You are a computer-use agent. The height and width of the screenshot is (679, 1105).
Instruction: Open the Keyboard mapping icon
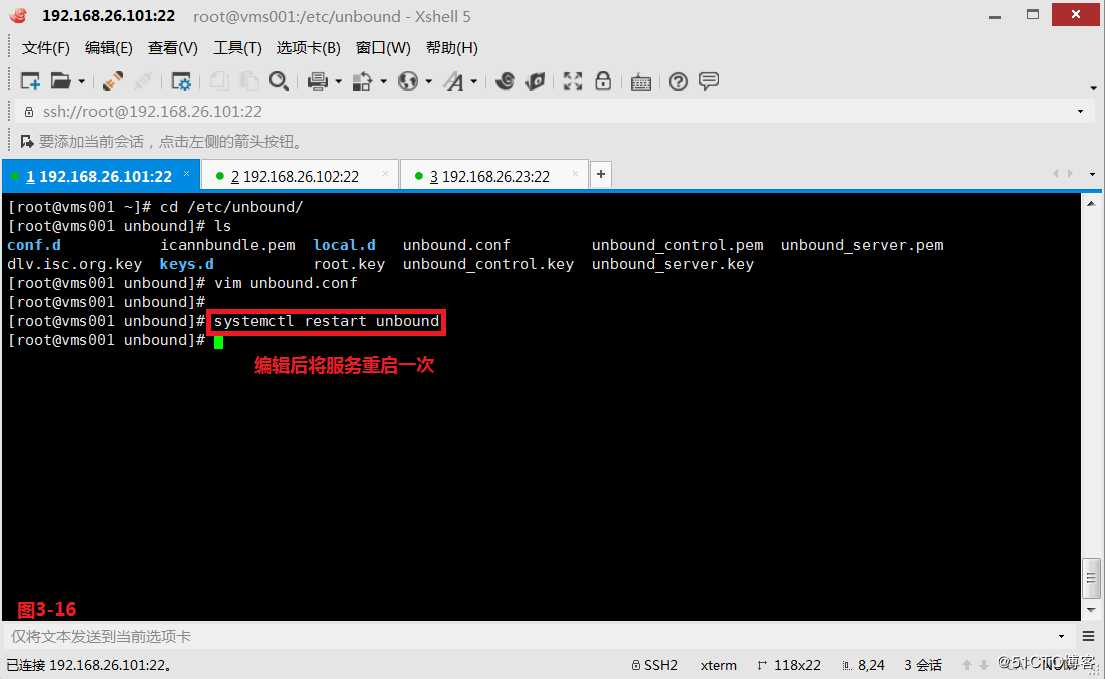[641, 82]
